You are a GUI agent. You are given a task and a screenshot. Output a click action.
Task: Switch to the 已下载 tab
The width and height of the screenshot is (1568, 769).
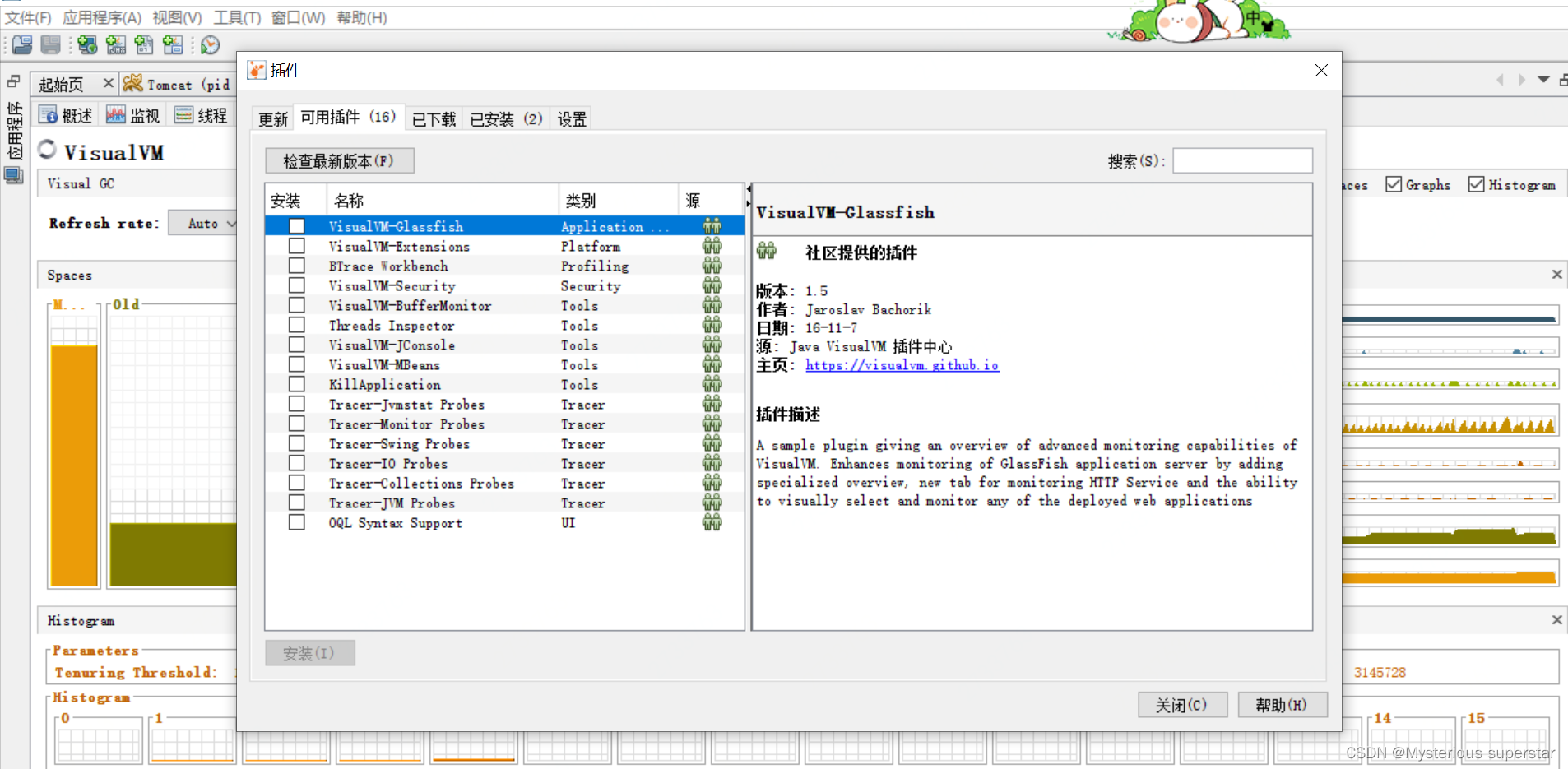click(x=434, y=119)
